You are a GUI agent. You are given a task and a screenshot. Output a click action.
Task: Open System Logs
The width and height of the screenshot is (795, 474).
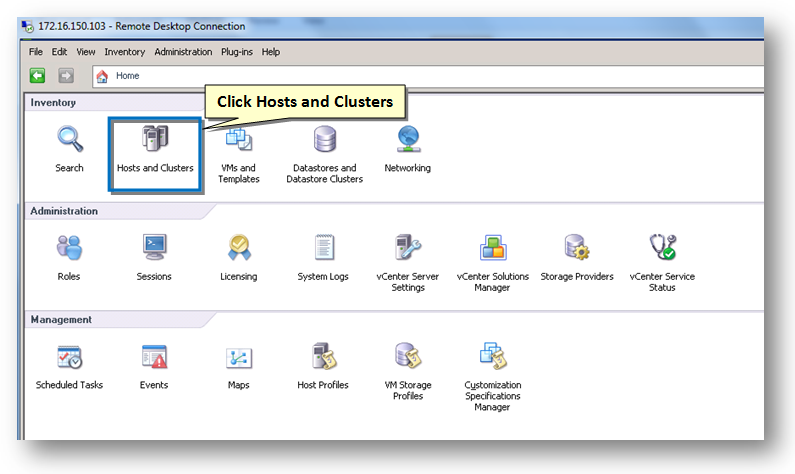click(323, 254)
